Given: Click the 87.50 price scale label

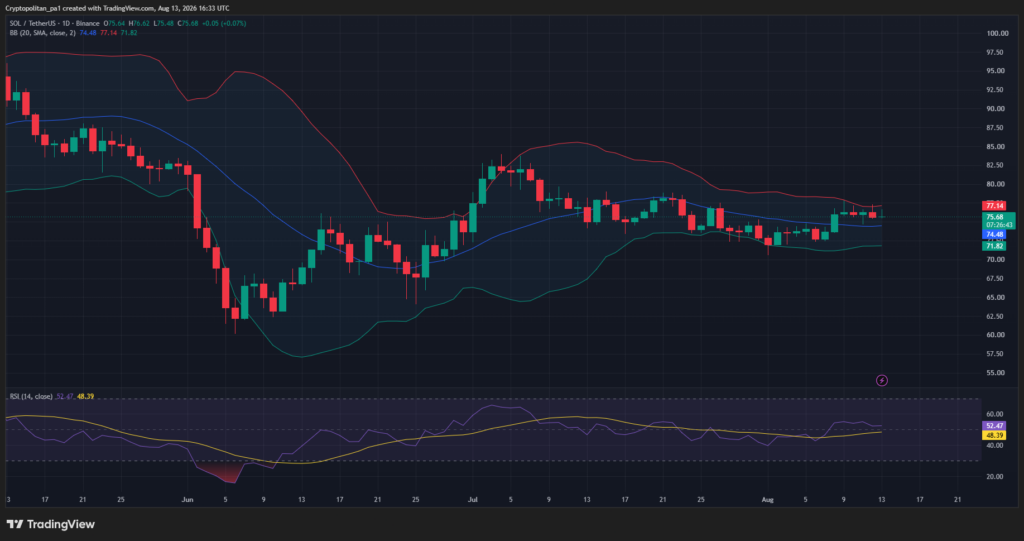Looking at the screenshot, I should click(995, 128).
